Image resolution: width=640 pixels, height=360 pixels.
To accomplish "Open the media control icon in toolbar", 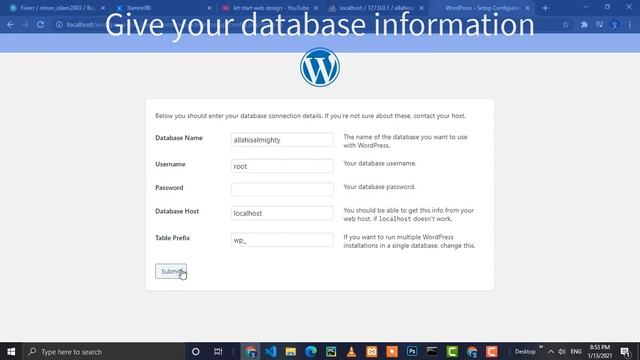I will [599, 24].
